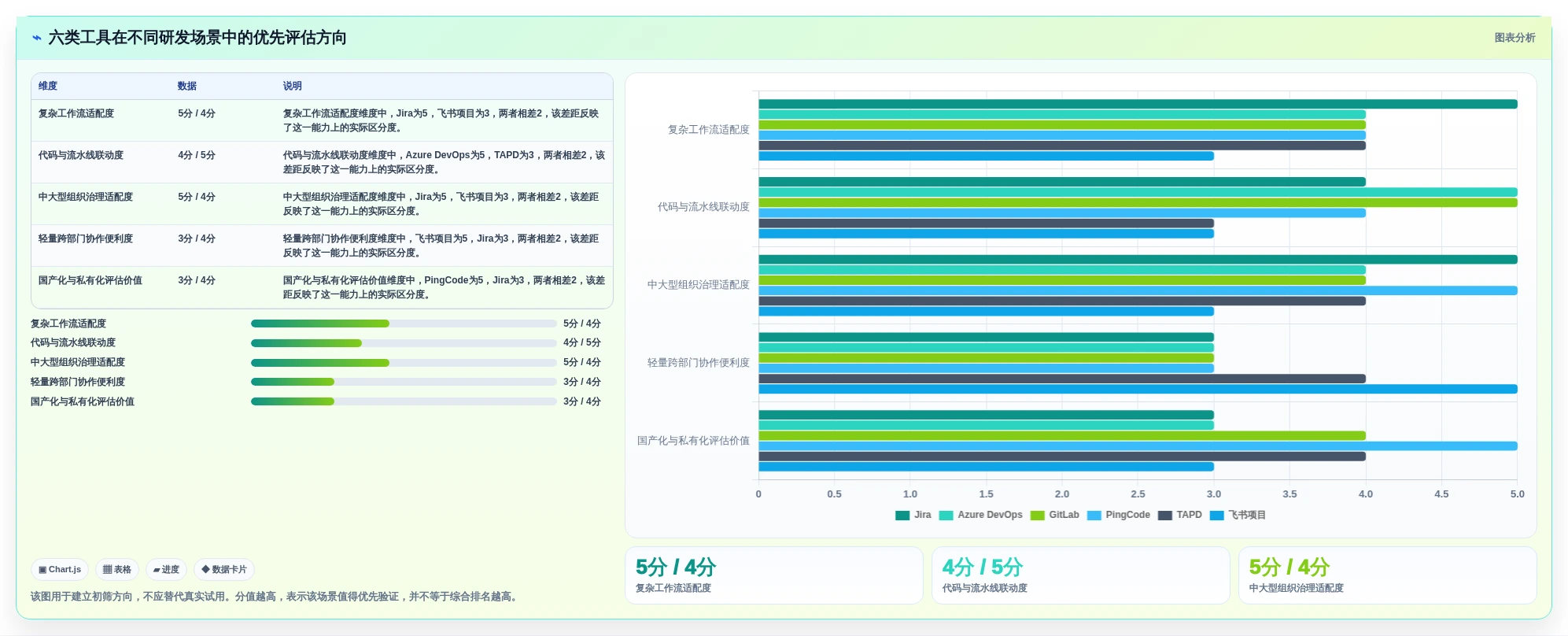Click the x-axis tick 2.5
The image size is (1568, 636).
pyautogui.click(x=1138, y=494)
